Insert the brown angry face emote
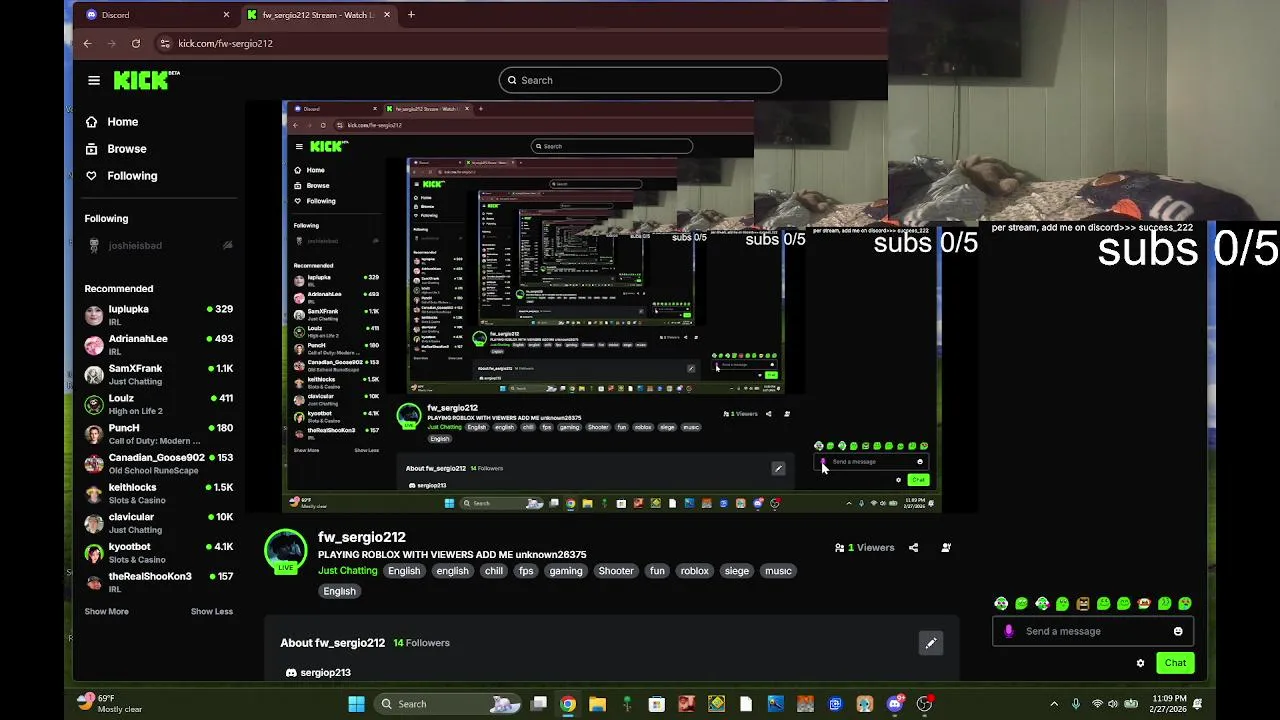The width and height of the screenshot is (1280, 720). (x=1083, y=604)
